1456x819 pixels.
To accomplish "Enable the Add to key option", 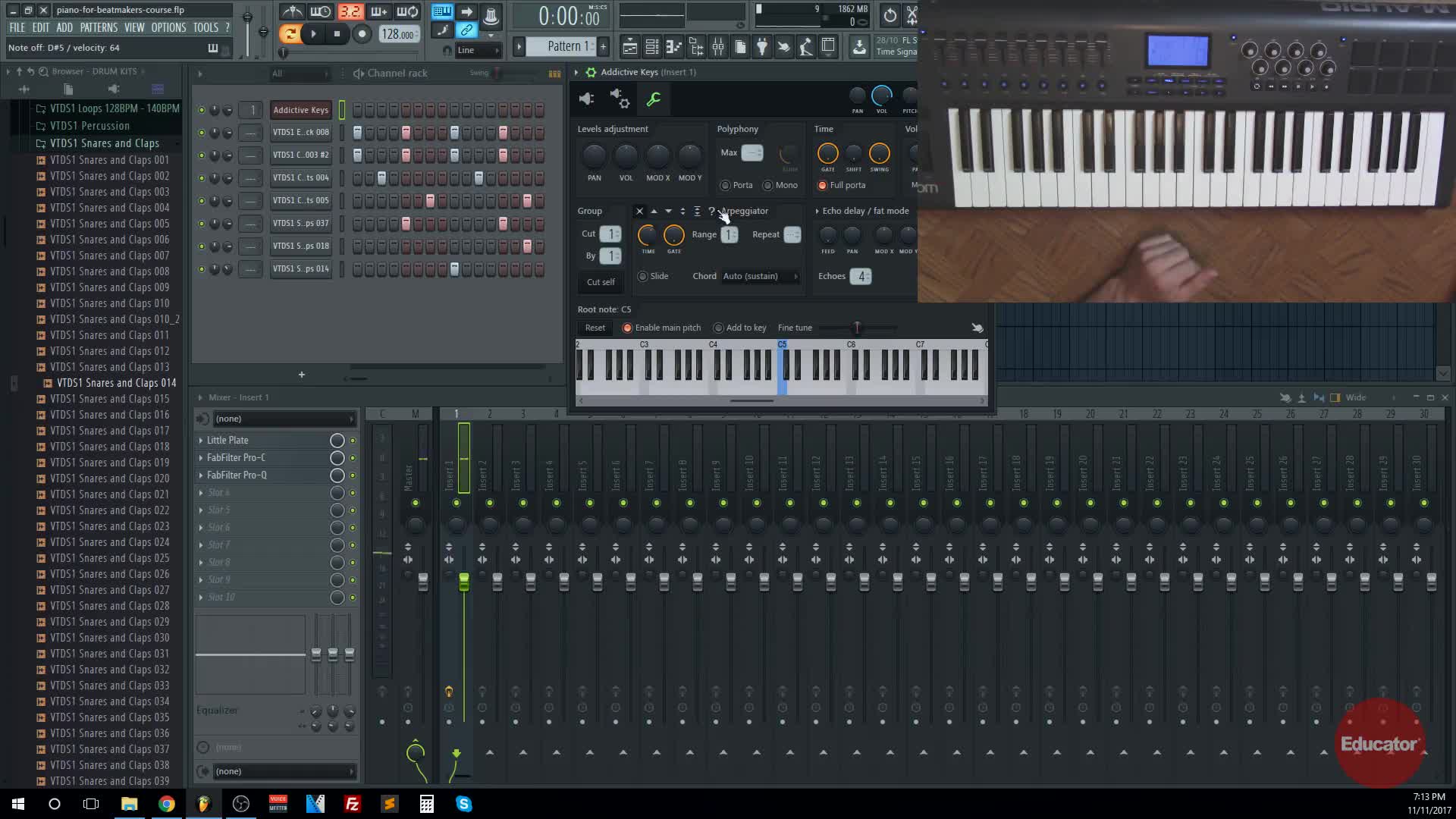I will (x=718, y=328).
